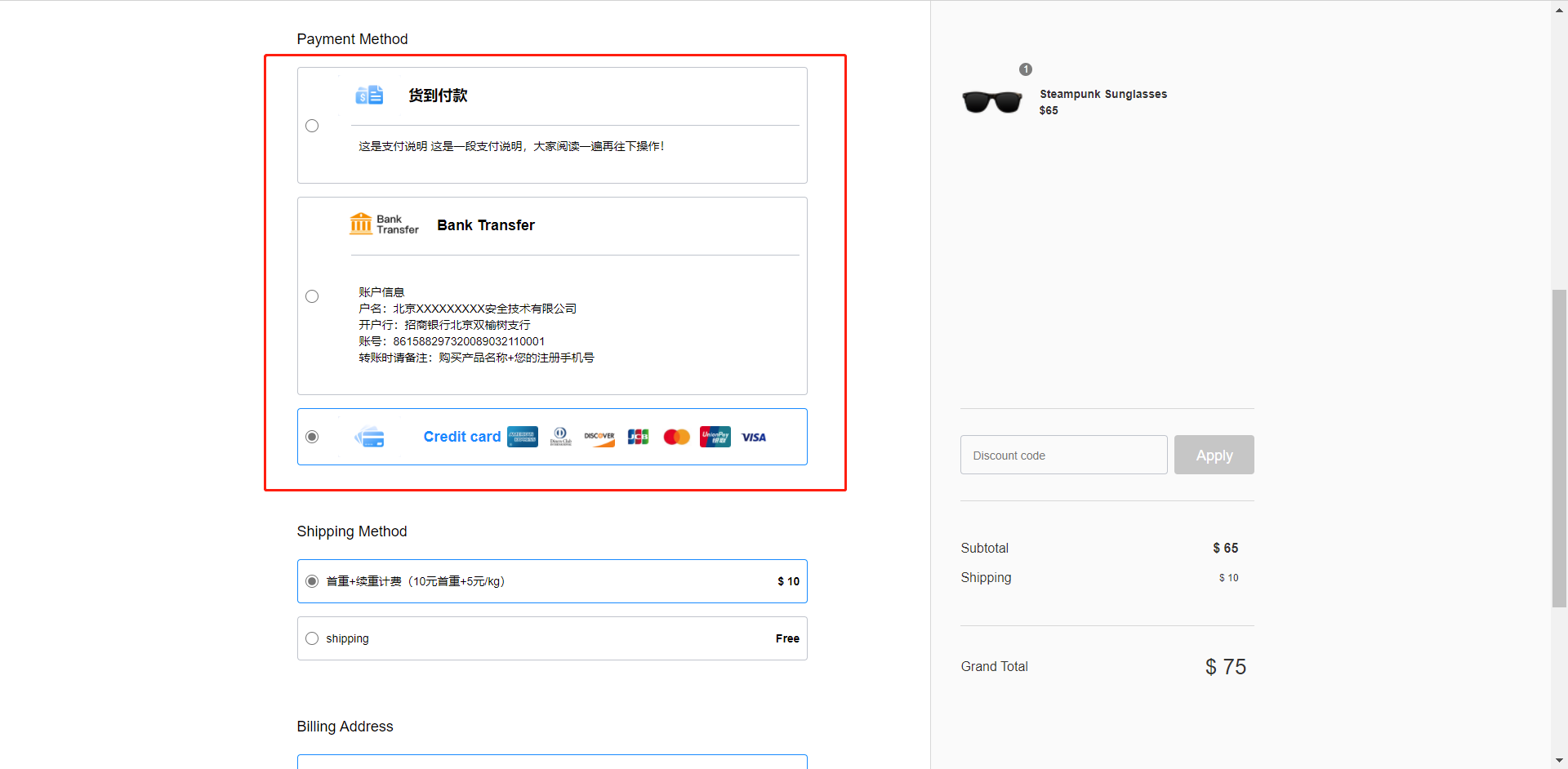Select the 货到付款 payment radio button
Image resolution: width=1568 pixels, height=769 pixels.
pyautogui.click(x=312, y=126)
